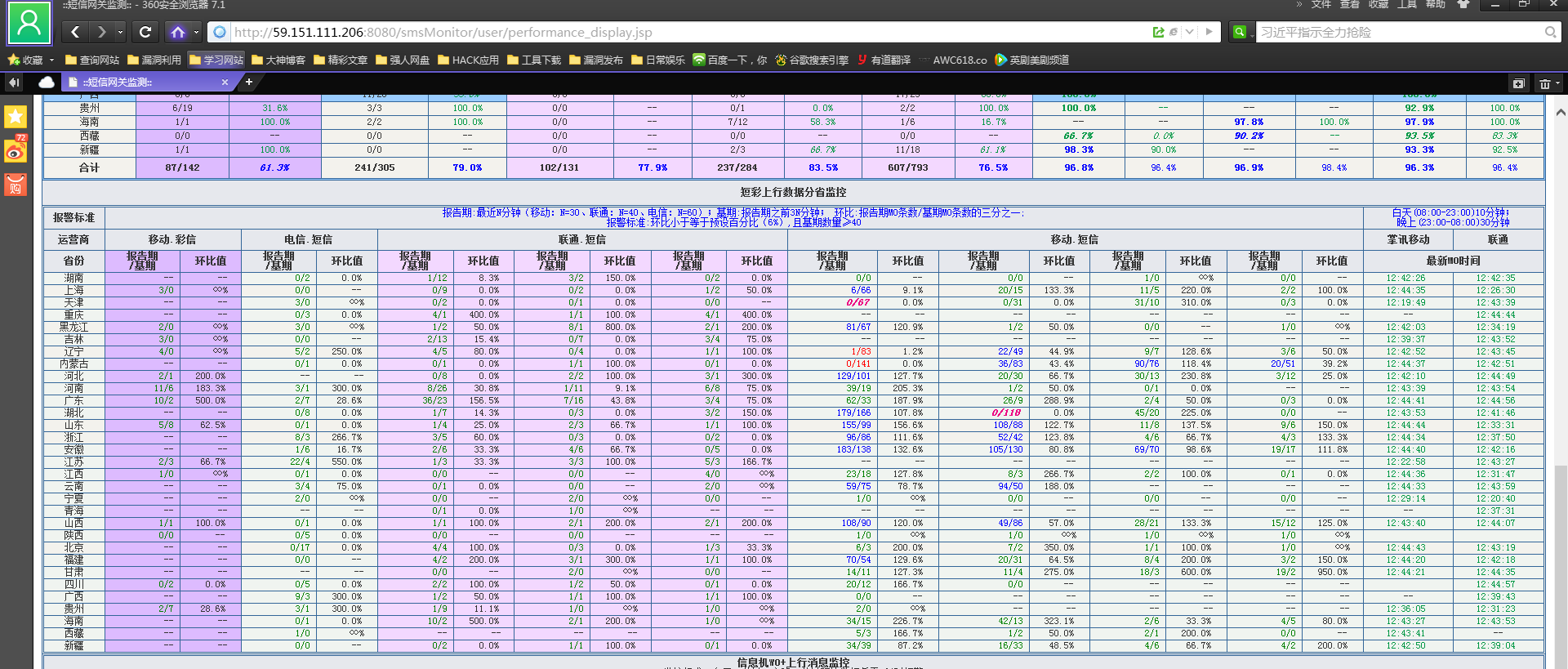Click the vertical scrollbar thumb
The image size is (1568, 669).
tap(1561, 567)
